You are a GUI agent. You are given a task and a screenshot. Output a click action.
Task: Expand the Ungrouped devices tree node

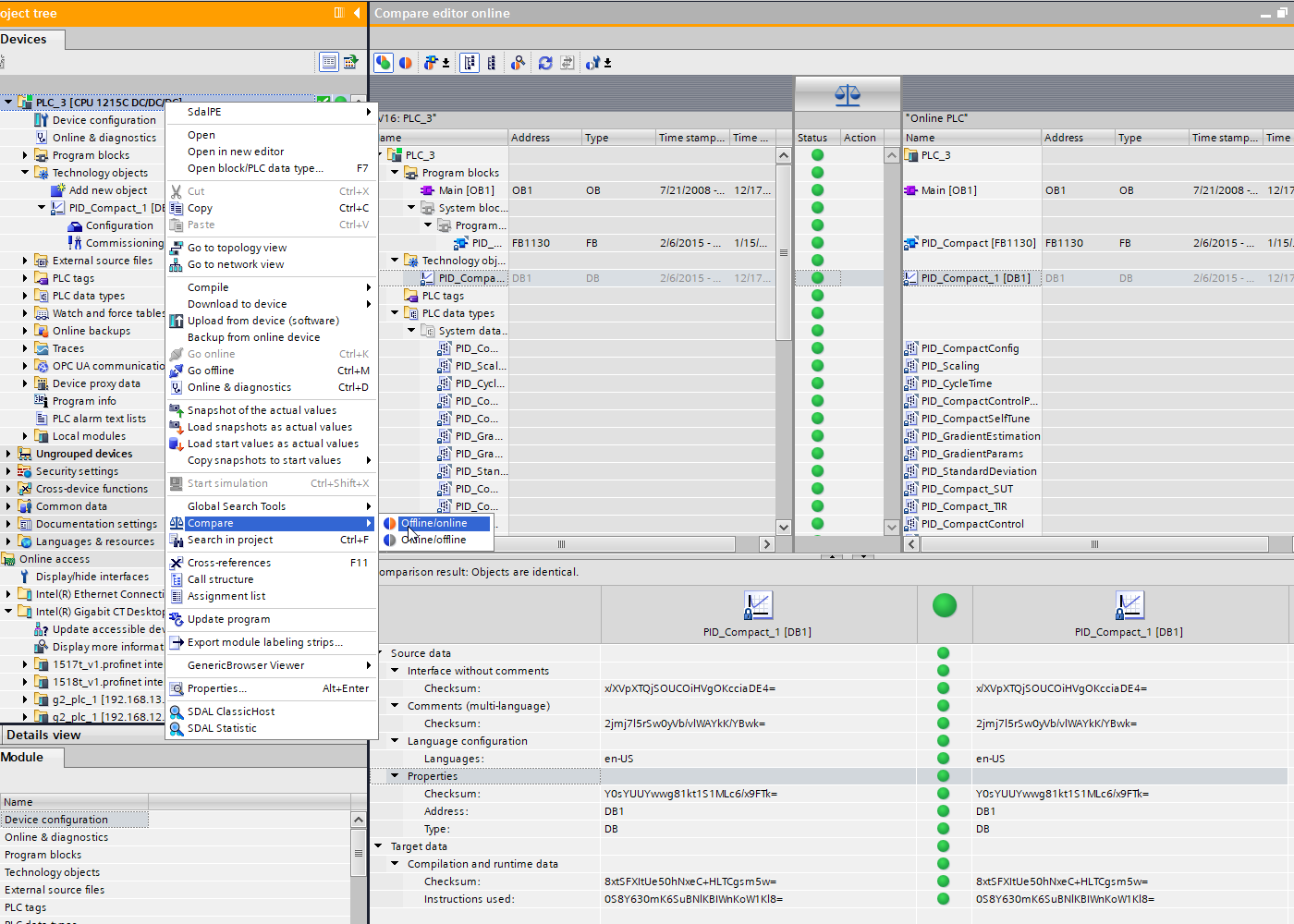(8, 454)
